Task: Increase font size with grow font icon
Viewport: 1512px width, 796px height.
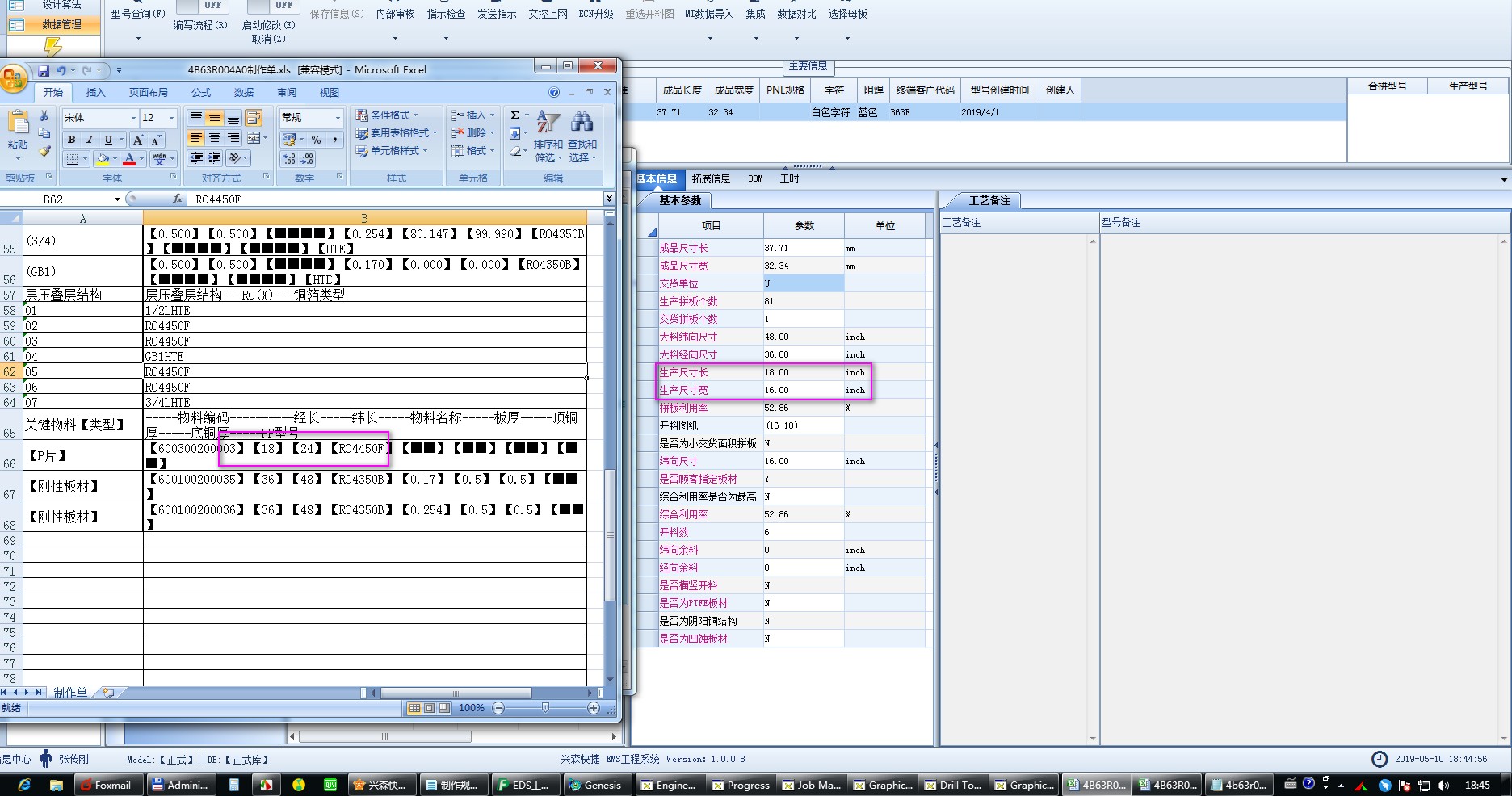Action: tap(138, 140)
